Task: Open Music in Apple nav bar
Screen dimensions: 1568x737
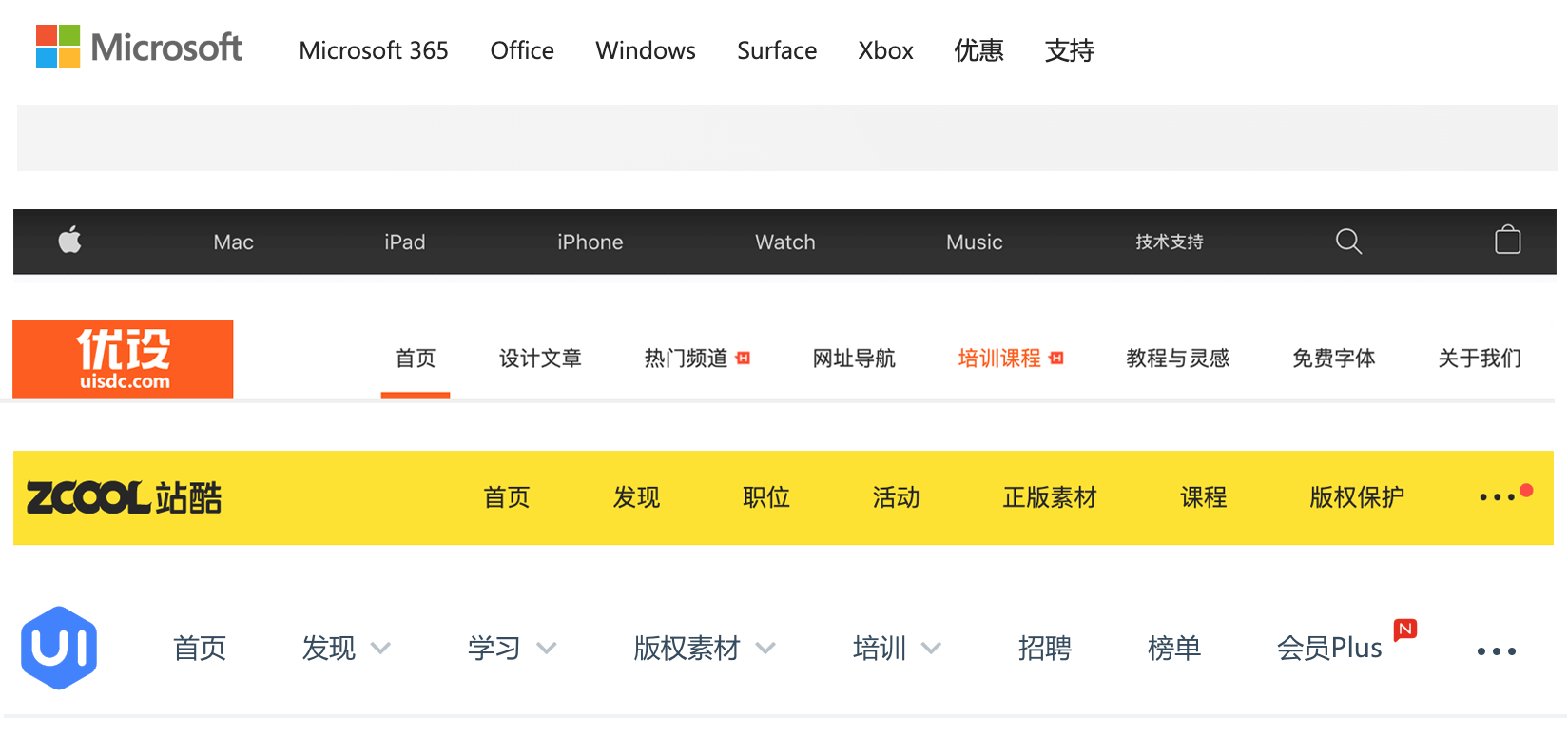Action: [975, 242]
